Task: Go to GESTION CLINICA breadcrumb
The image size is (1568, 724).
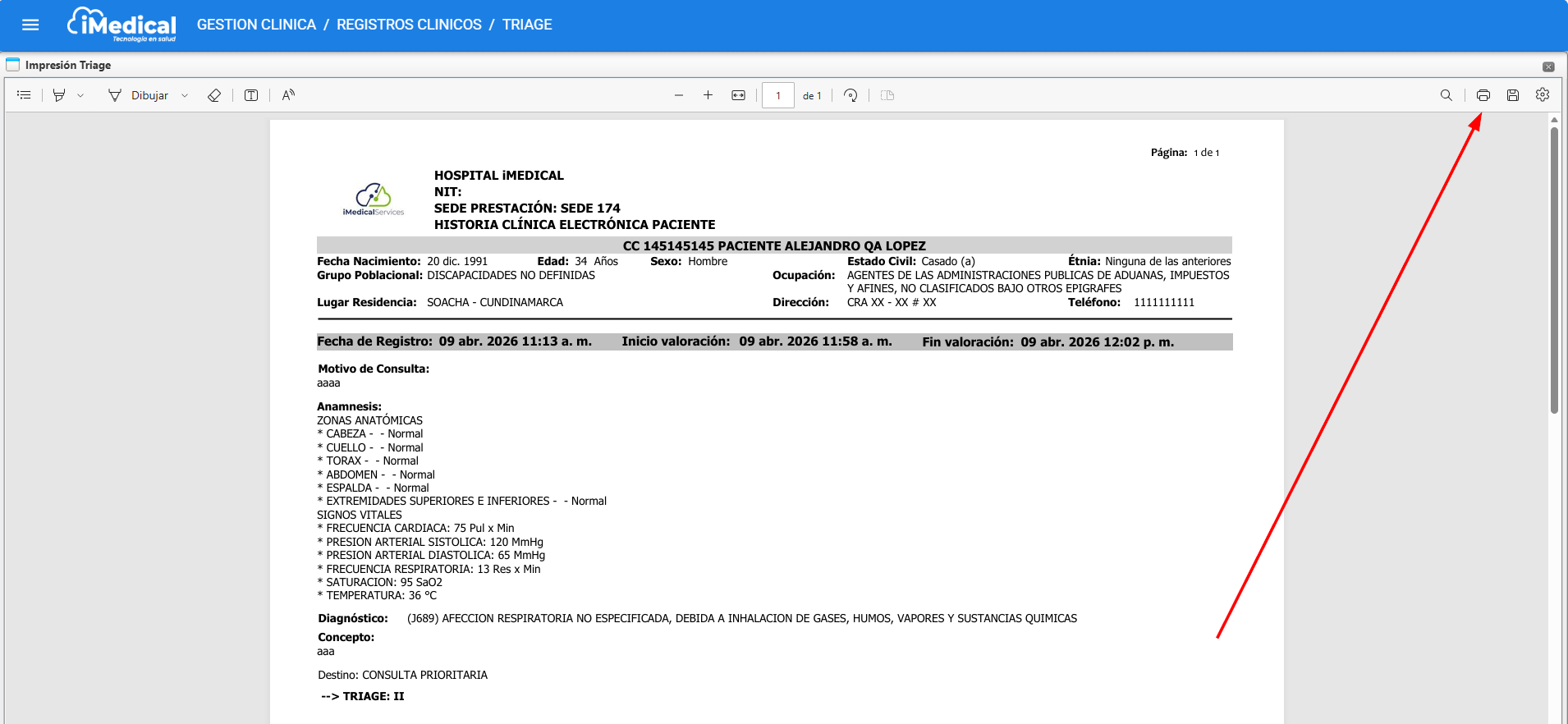Action: coord(256,25)
